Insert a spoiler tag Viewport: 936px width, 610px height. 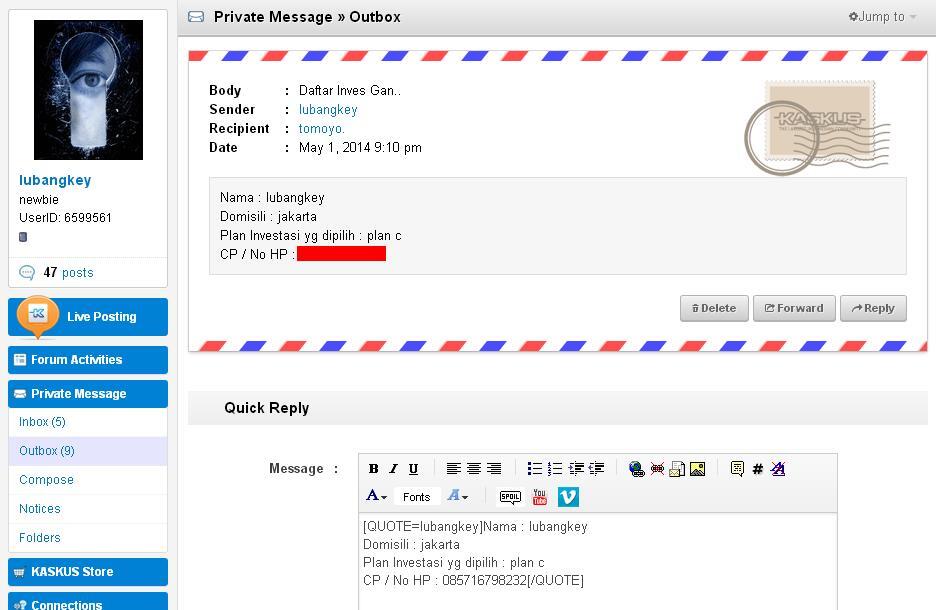click(510, 497)
